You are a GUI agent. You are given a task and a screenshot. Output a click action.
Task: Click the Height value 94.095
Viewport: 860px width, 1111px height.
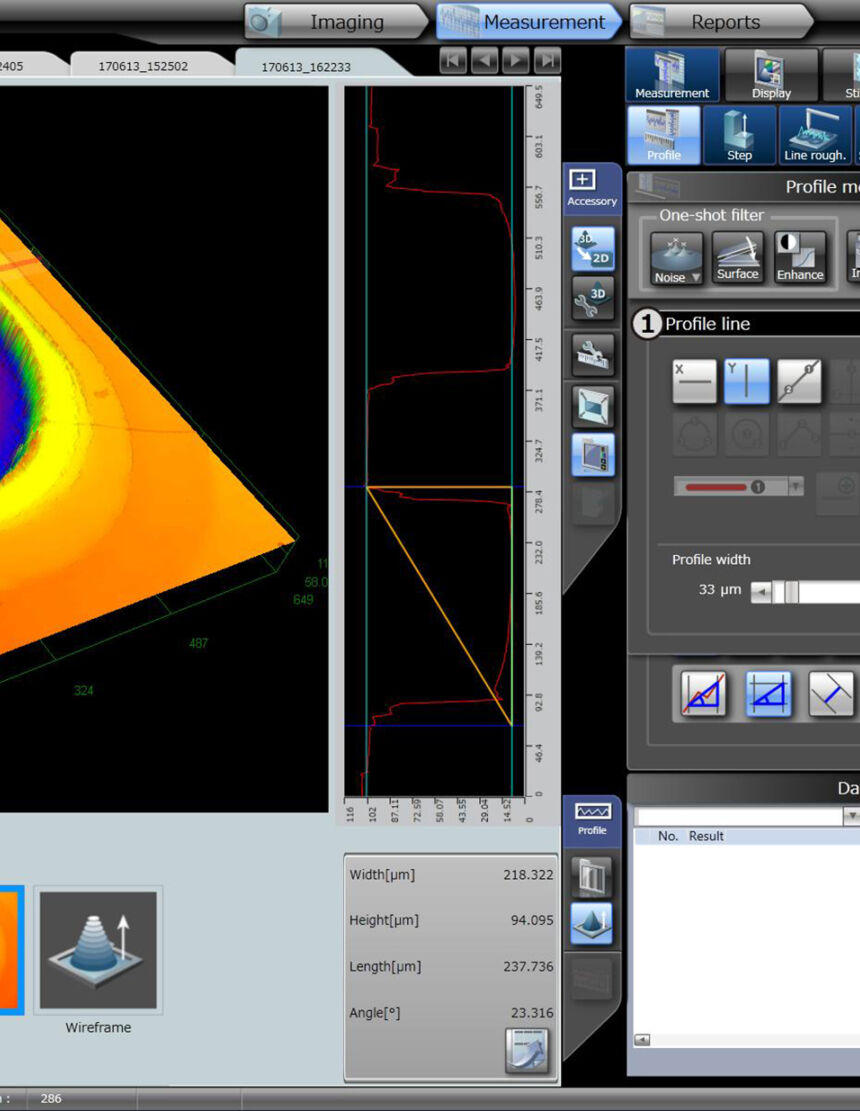(x=532, y=920)
